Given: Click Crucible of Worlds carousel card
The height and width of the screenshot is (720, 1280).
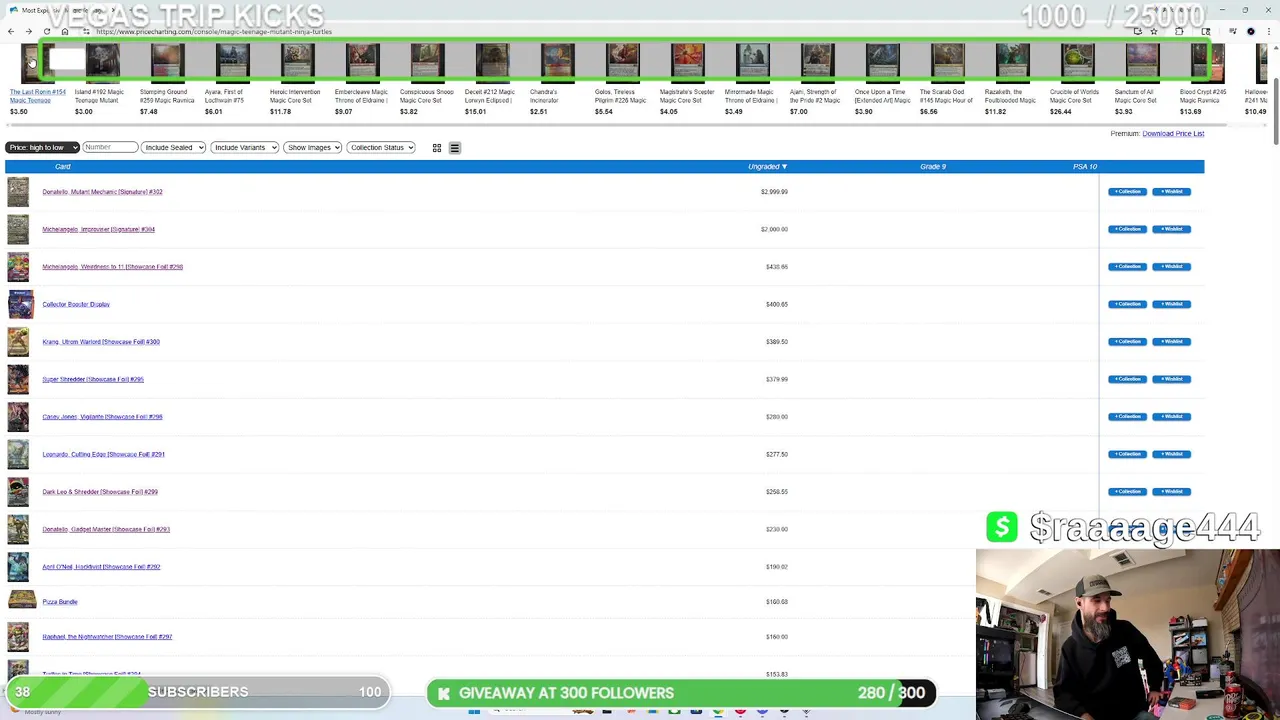Looking at the screenshot, I should tap(1077, 62).
